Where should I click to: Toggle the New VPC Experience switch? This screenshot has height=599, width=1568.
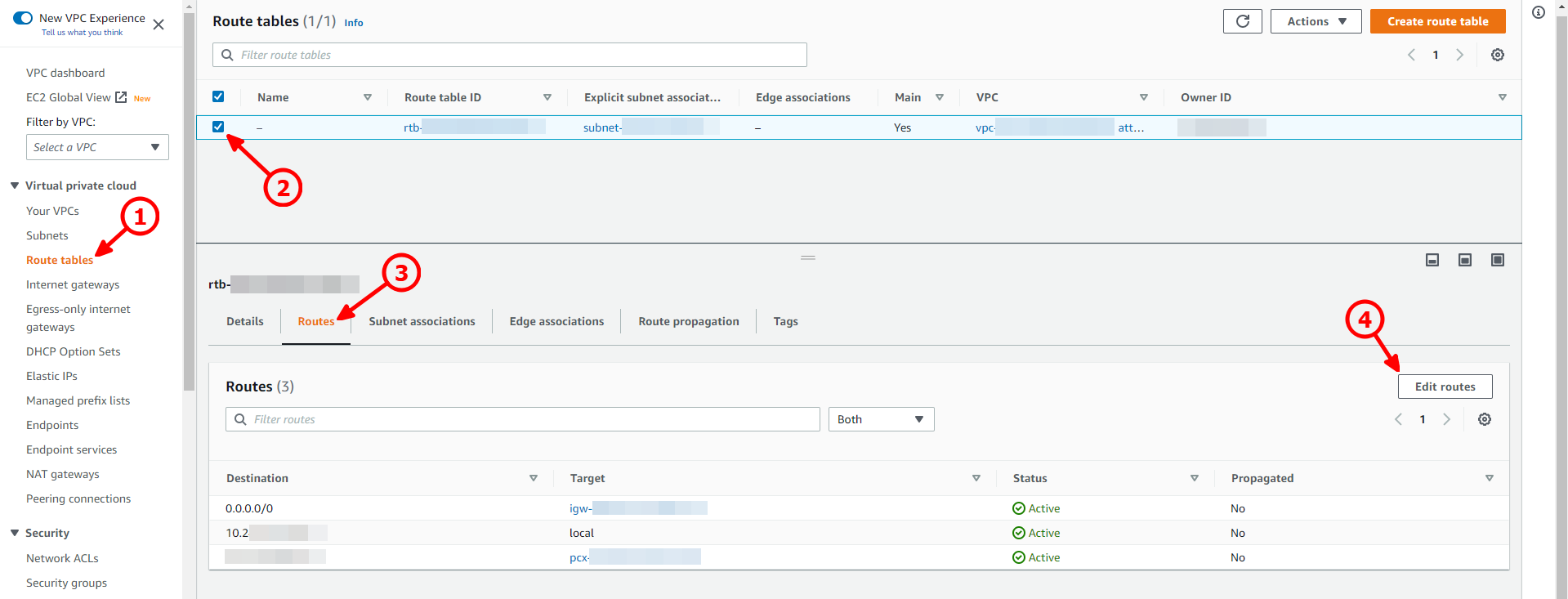23,17
